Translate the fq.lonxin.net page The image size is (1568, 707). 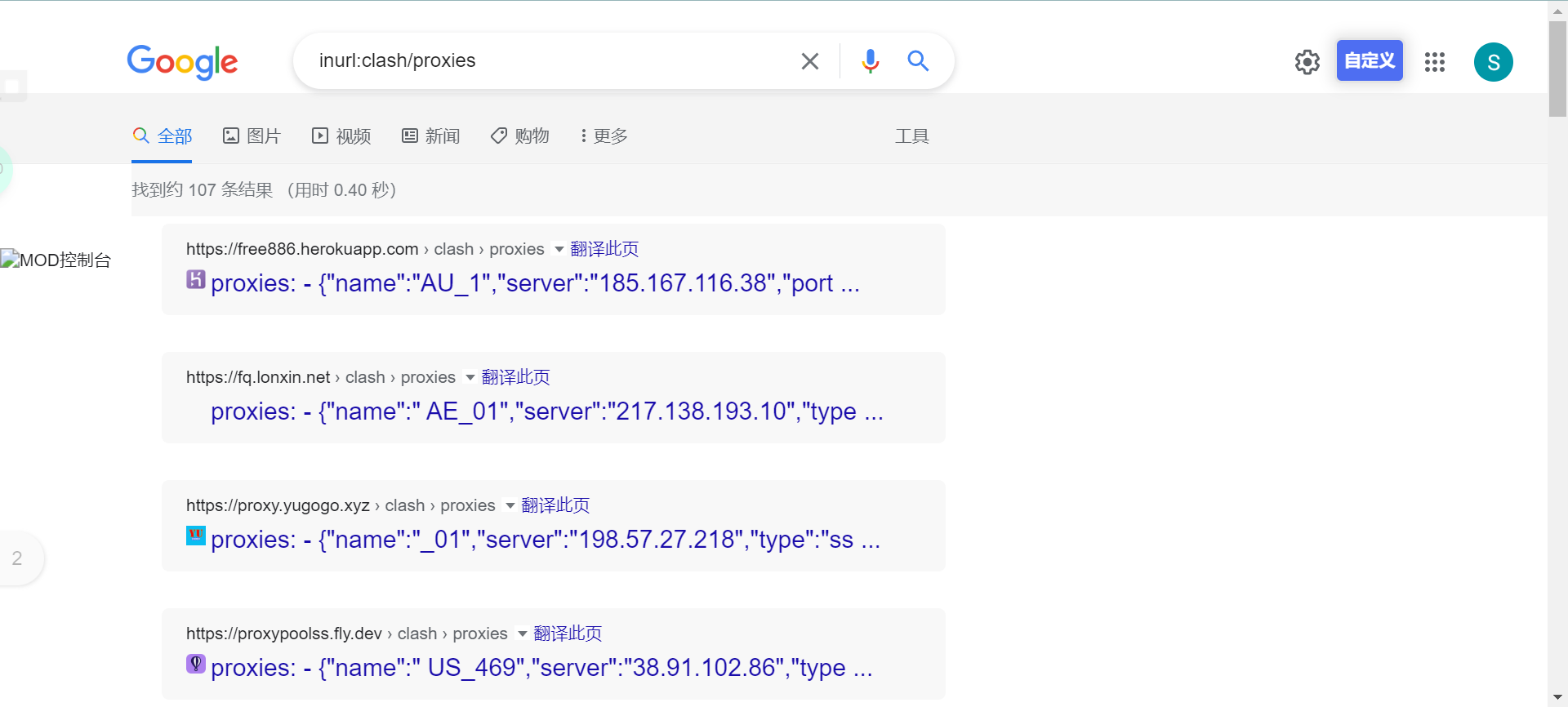pos(515,377)
